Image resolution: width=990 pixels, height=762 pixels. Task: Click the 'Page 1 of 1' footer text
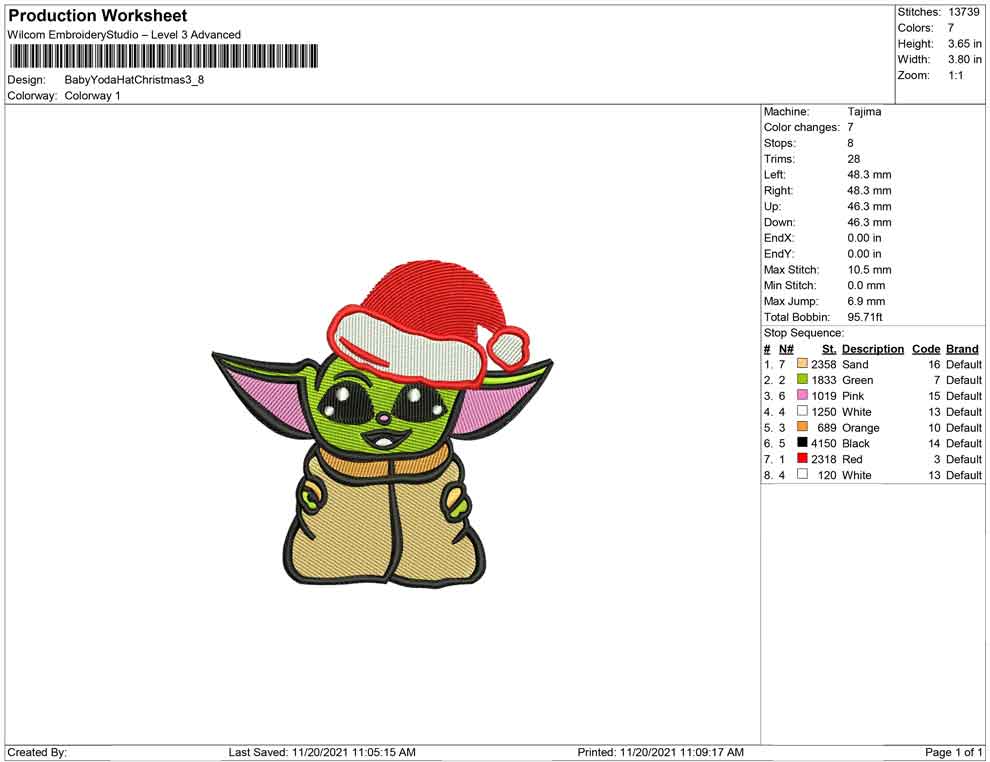pos(953,752)
